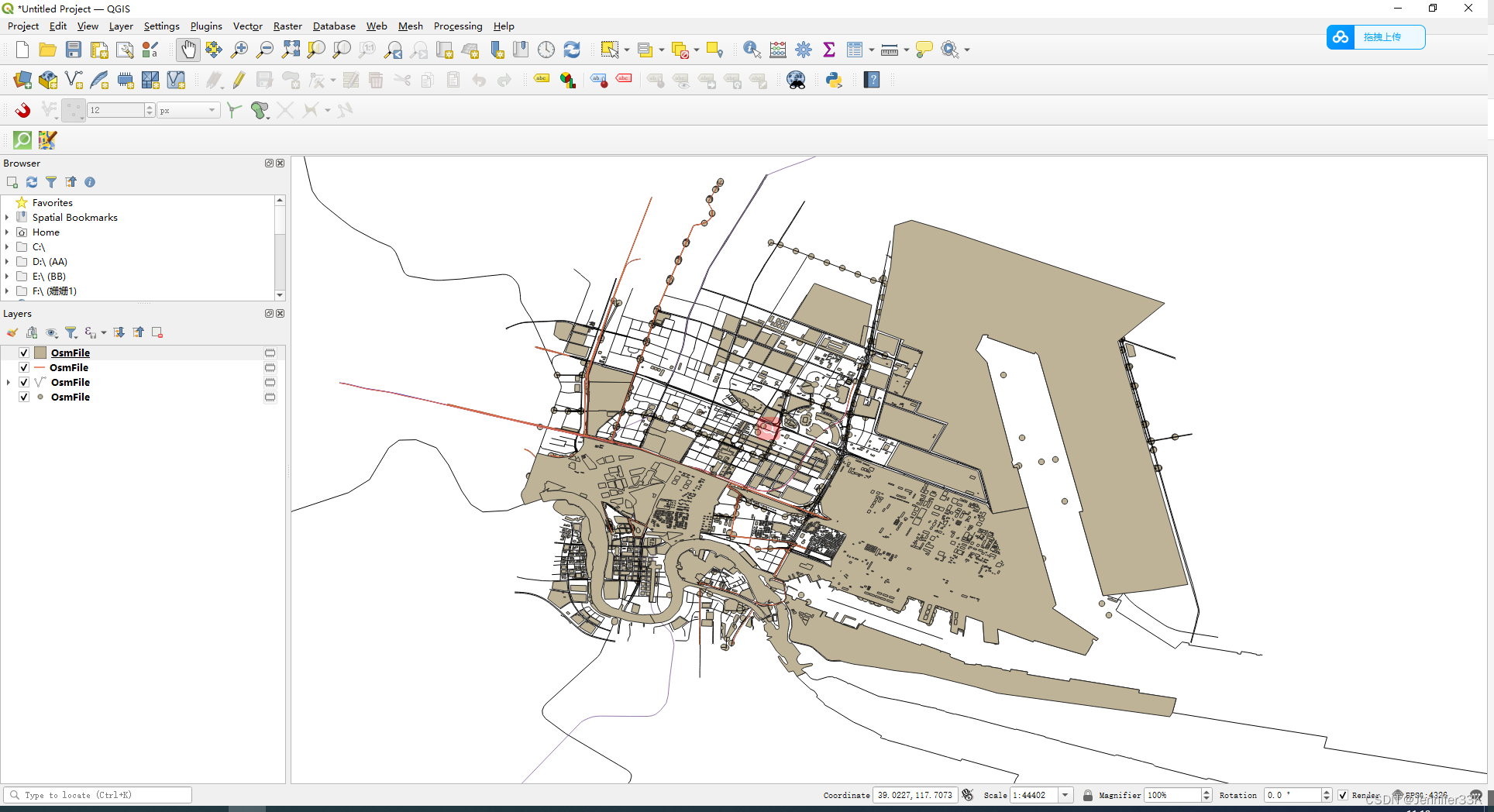
Task: Open the Processing menu
Action: [457, 26]
